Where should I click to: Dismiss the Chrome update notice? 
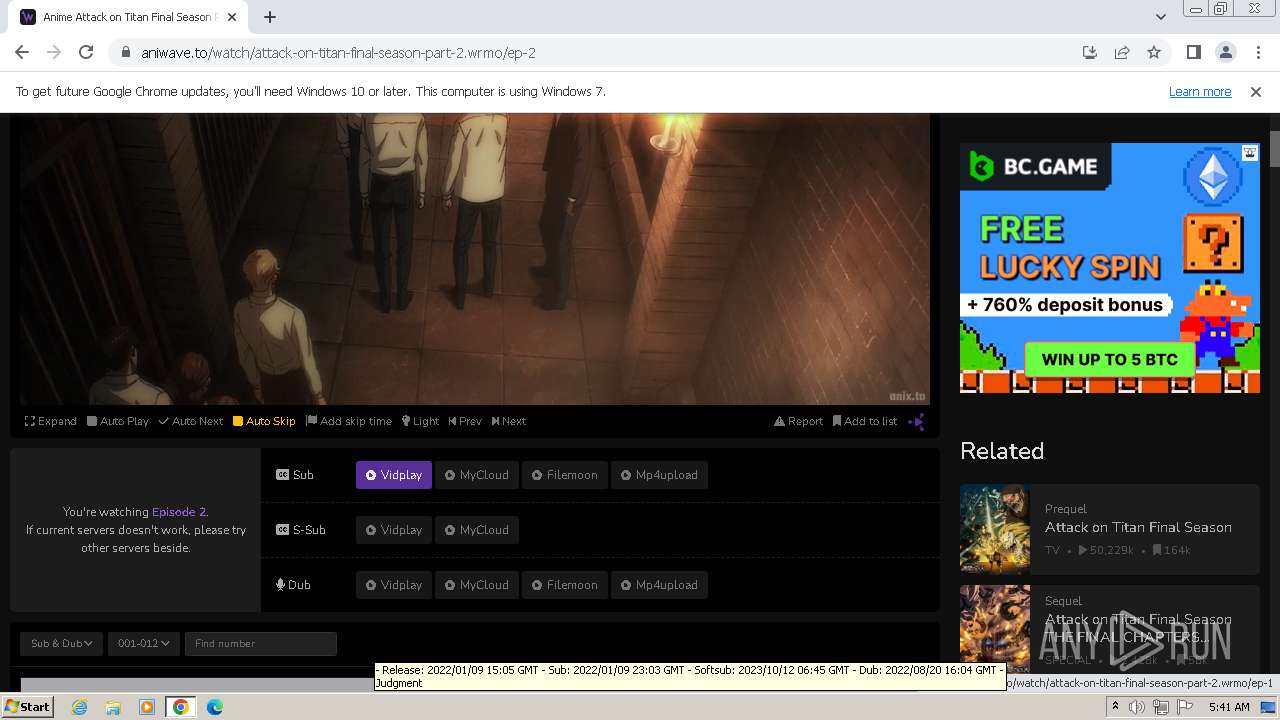pyautogui.click(x=1256, y=92)
